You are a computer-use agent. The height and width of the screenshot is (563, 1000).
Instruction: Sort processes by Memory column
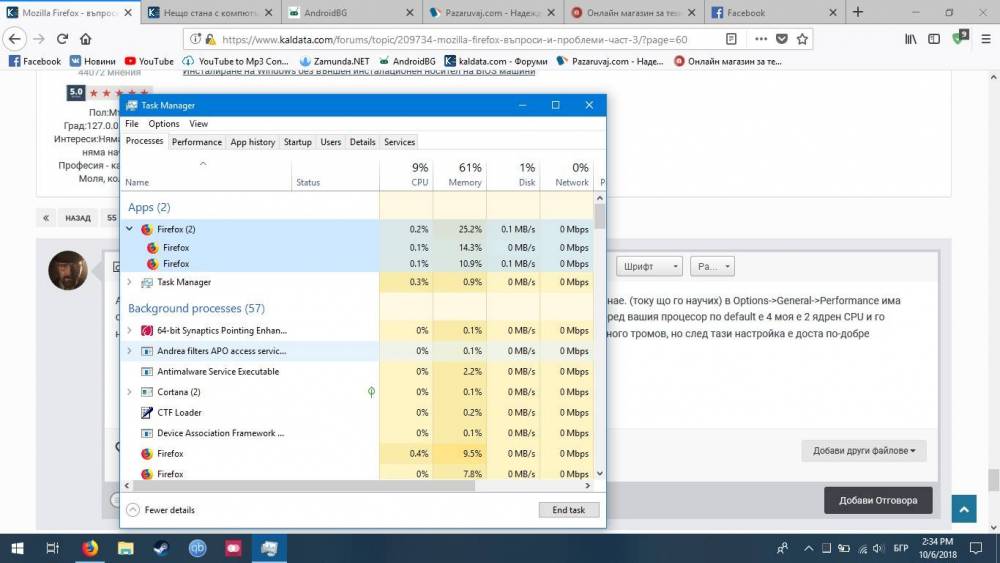[460, 175]
